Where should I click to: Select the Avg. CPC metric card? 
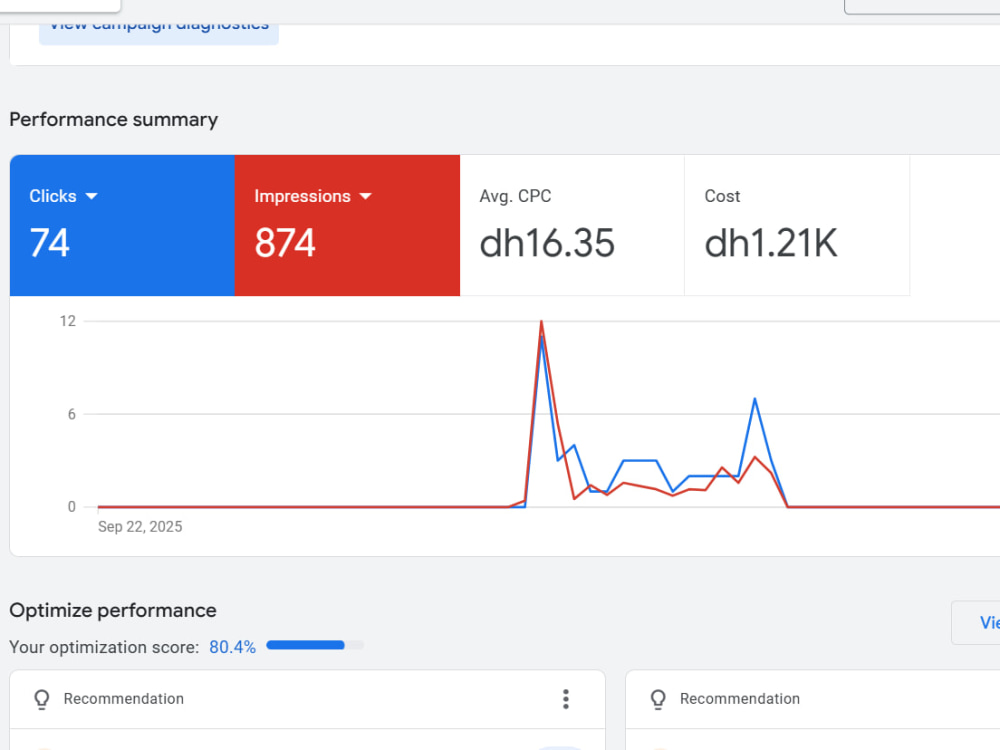(x=572, y=225)
